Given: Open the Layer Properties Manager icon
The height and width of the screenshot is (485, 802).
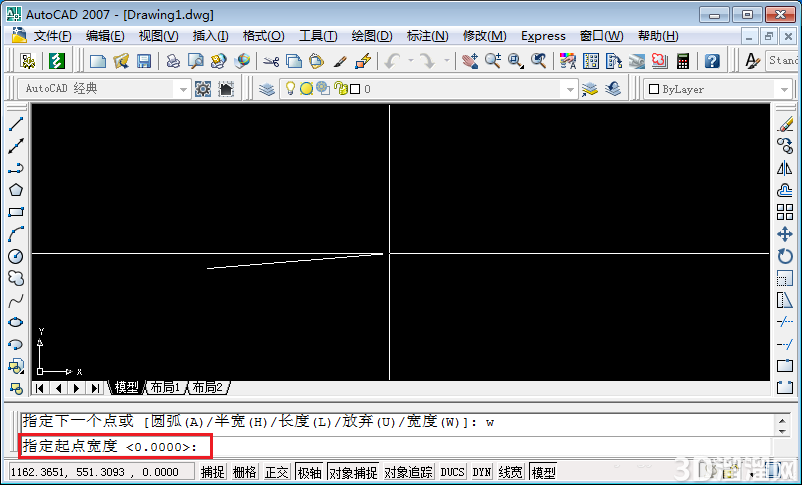Looking at the screenshot, I should tap(266, 89).
